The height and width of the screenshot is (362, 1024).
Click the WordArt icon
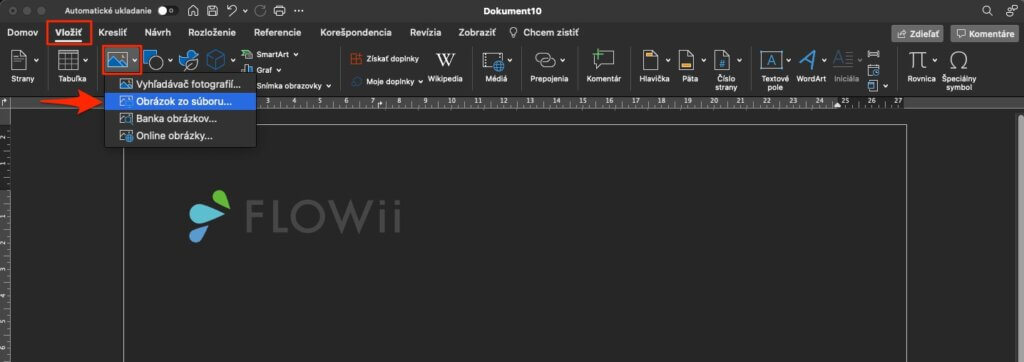click(807, 60)
